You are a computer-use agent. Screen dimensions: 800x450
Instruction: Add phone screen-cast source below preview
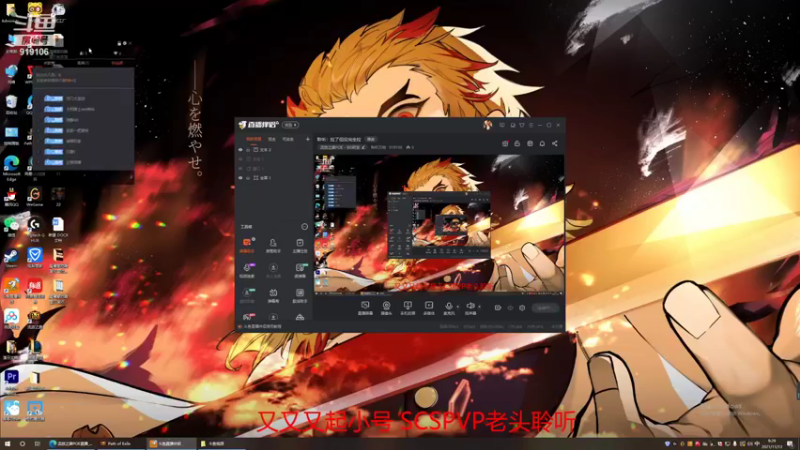coord(407,308)
